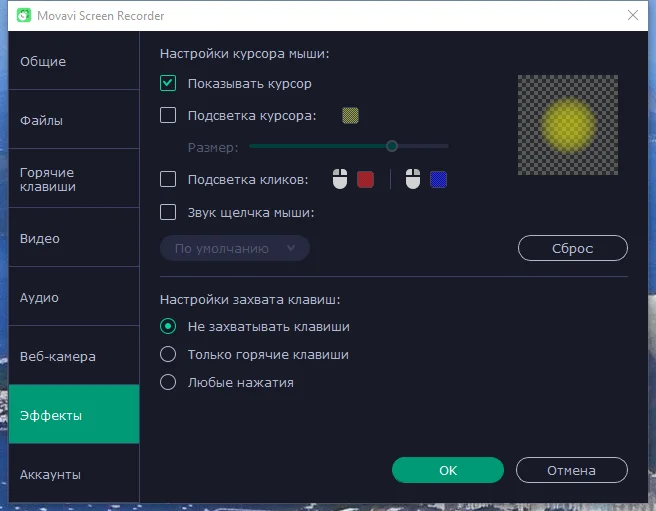
Task: Close the settings dialog window
Action: (633, 15)
